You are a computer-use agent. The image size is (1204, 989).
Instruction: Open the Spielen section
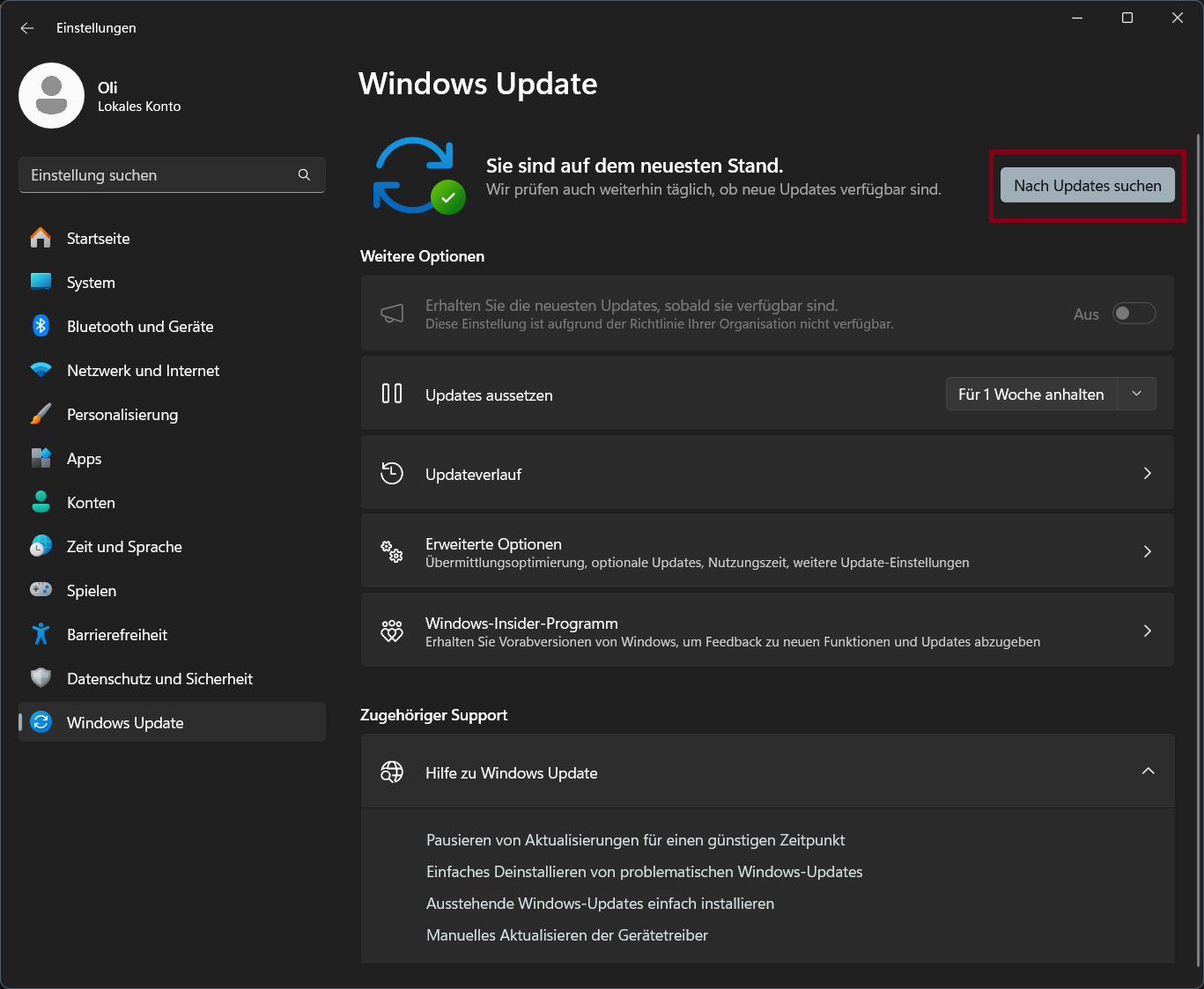pyautogui.click(x=172, y=591)
